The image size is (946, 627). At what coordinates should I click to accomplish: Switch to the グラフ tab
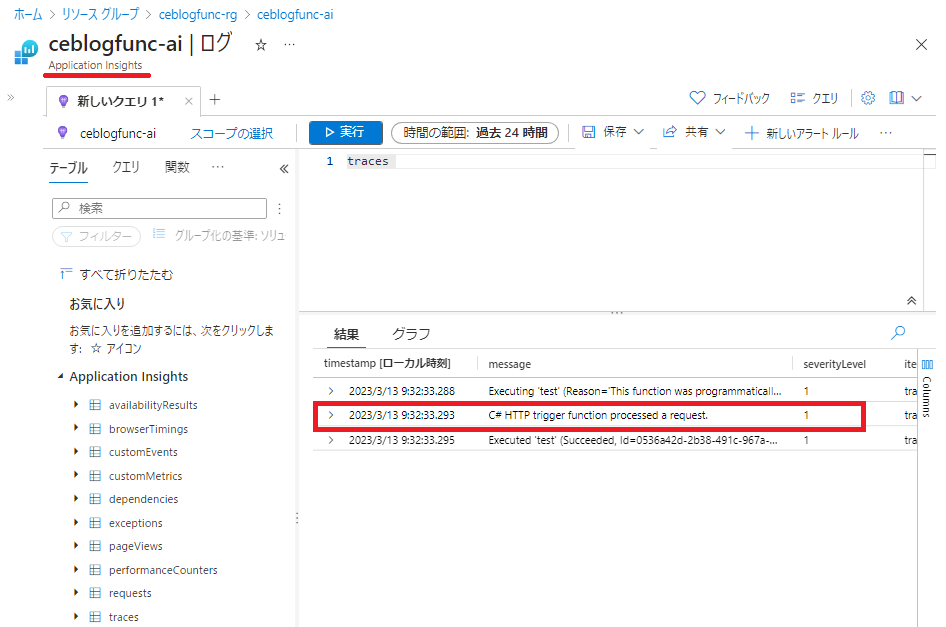[411, 334]
